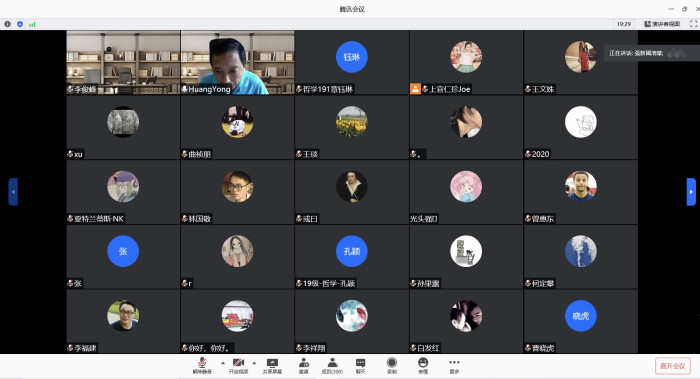Click the orange host icon beside Joe
This screenshot has height=379, width=700.
(x=415, y=89)
